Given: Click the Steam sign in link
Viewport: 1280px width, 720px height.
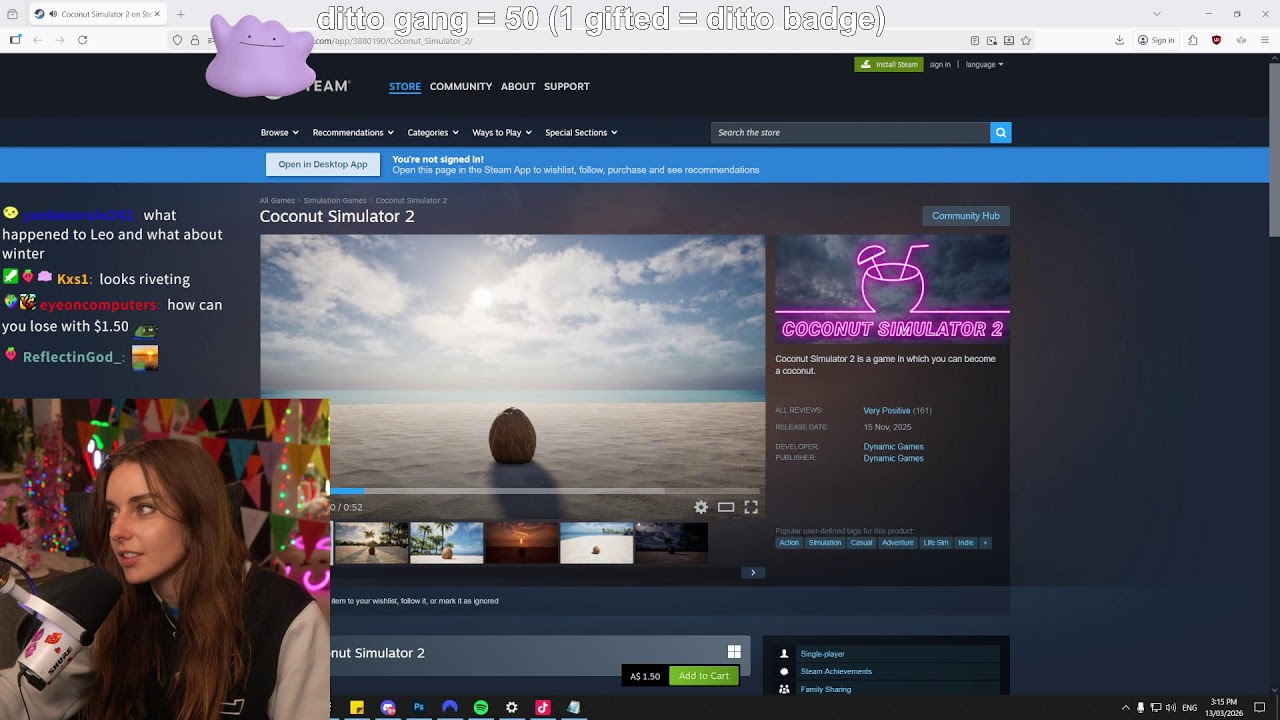Looking at the screenshot, I should (x=940, y=64).
